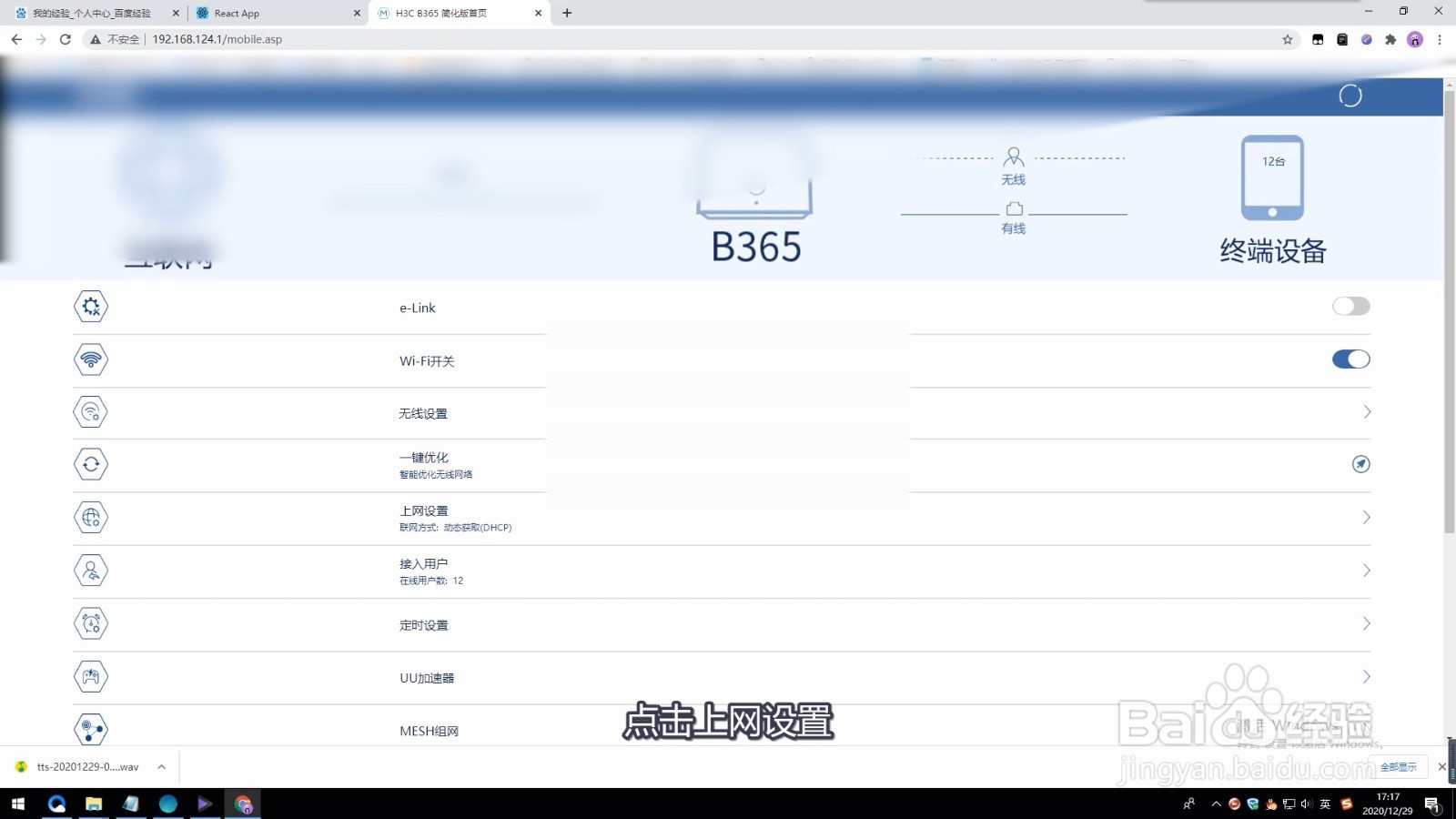1456x819 pixels.
Task: Click the 接入用户 user icon
Action: point(90,571)
